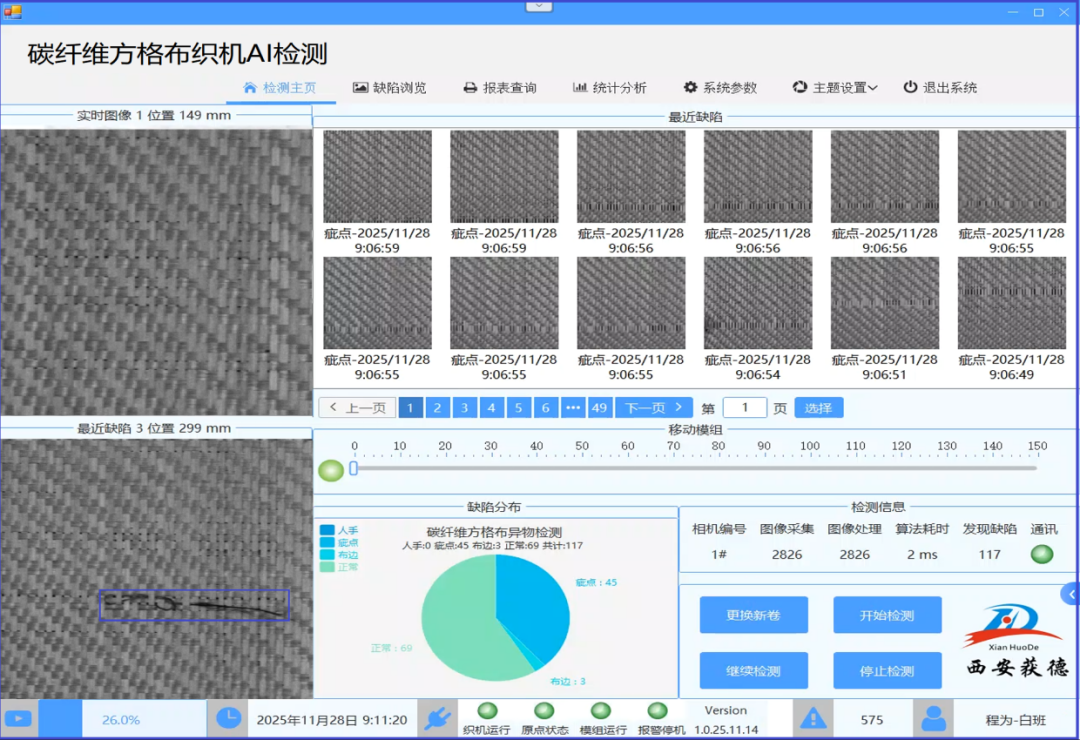This screenshot has width=1080, height=740.
Task: Open the side panel arrow at right edge
Action: (x=1071, y=594)
